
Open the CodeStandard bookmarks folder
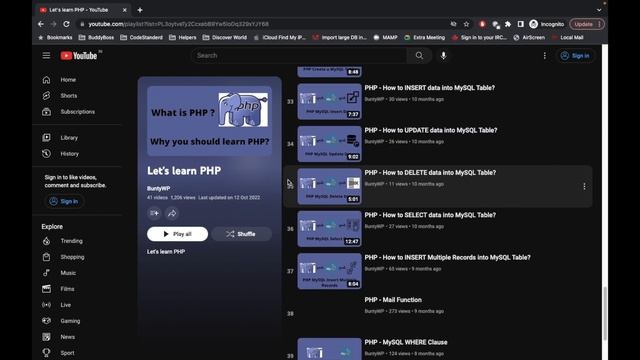click(142, 38)
